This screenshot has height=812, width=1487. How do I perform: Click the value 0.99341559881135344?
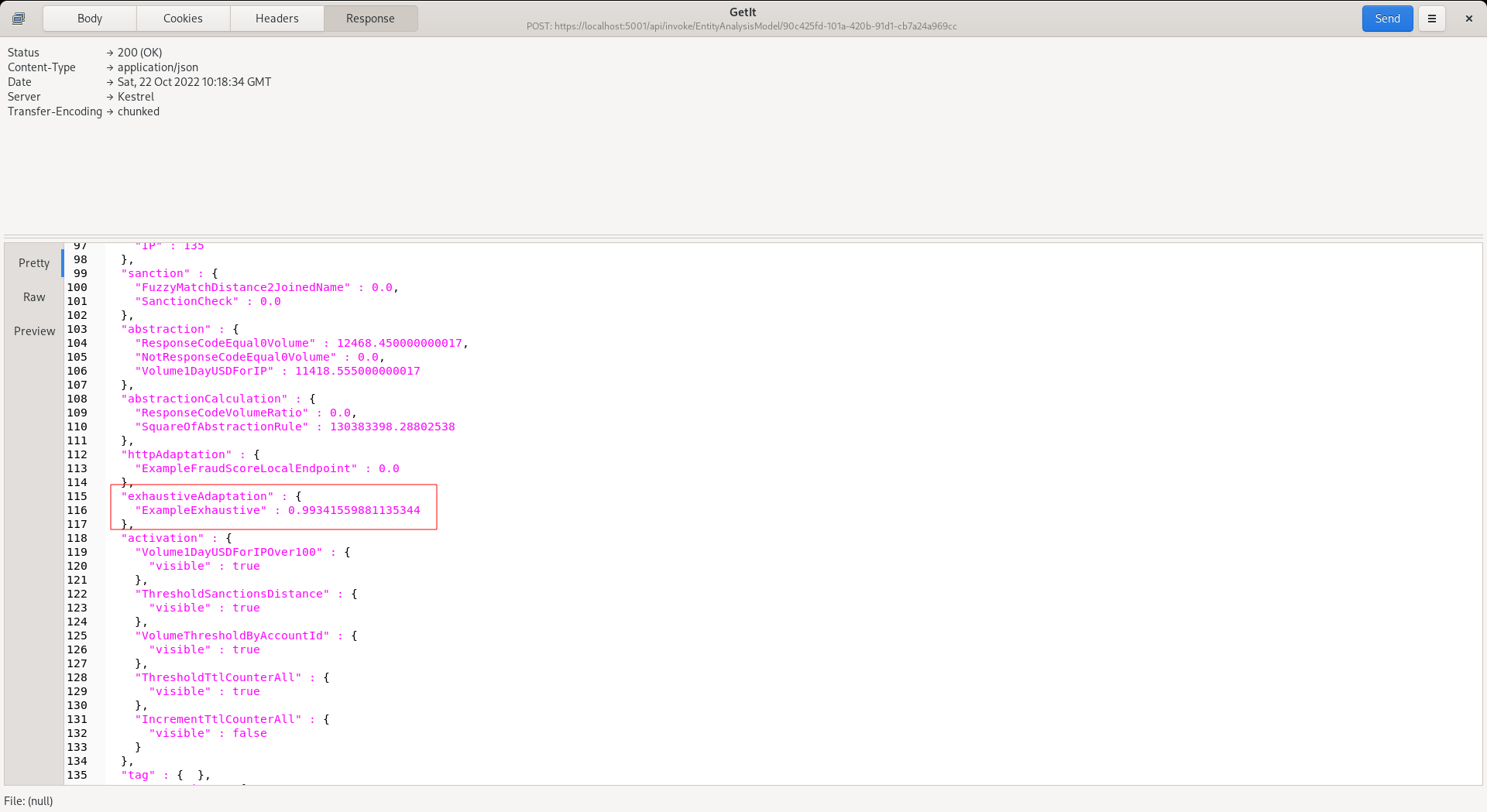click(354, 510)
